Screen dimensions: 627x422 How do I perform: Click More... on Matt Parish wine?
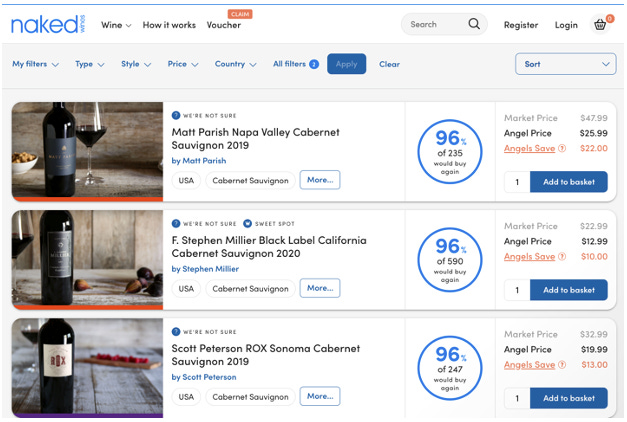pos(320,180)
